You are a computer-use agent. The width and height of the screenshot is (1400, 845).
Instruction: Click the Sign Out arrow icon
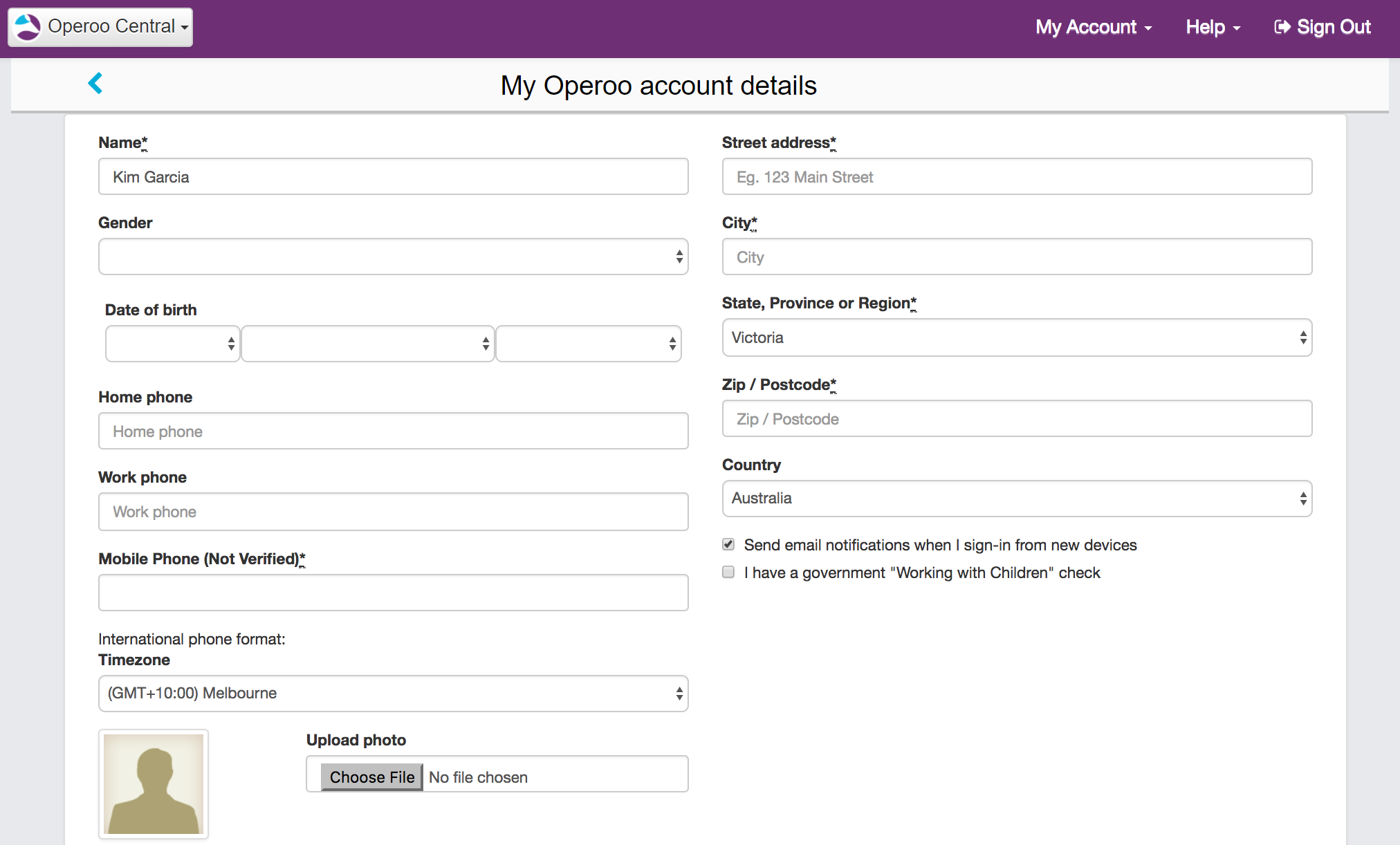coord(1282,27)
